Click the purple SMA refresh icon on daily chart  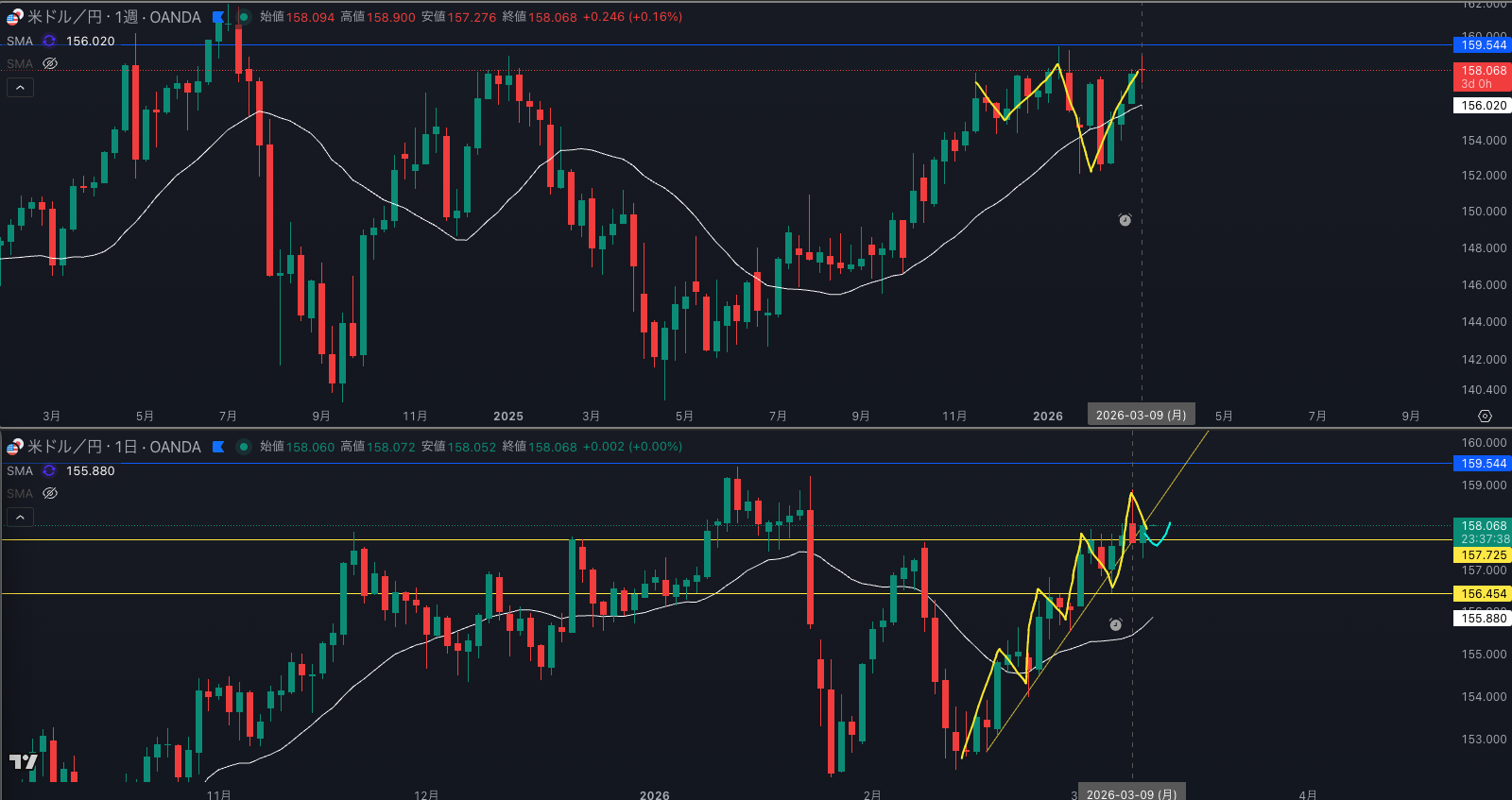point(49,470)
